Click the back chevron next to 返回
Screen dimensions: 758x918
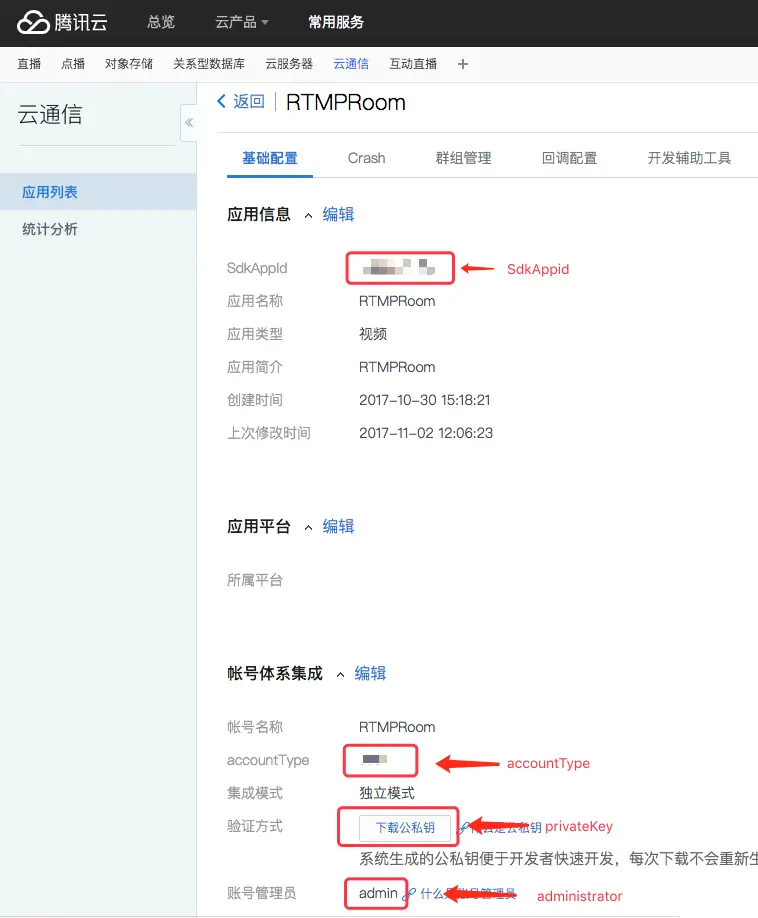click(x=221, y=101)
